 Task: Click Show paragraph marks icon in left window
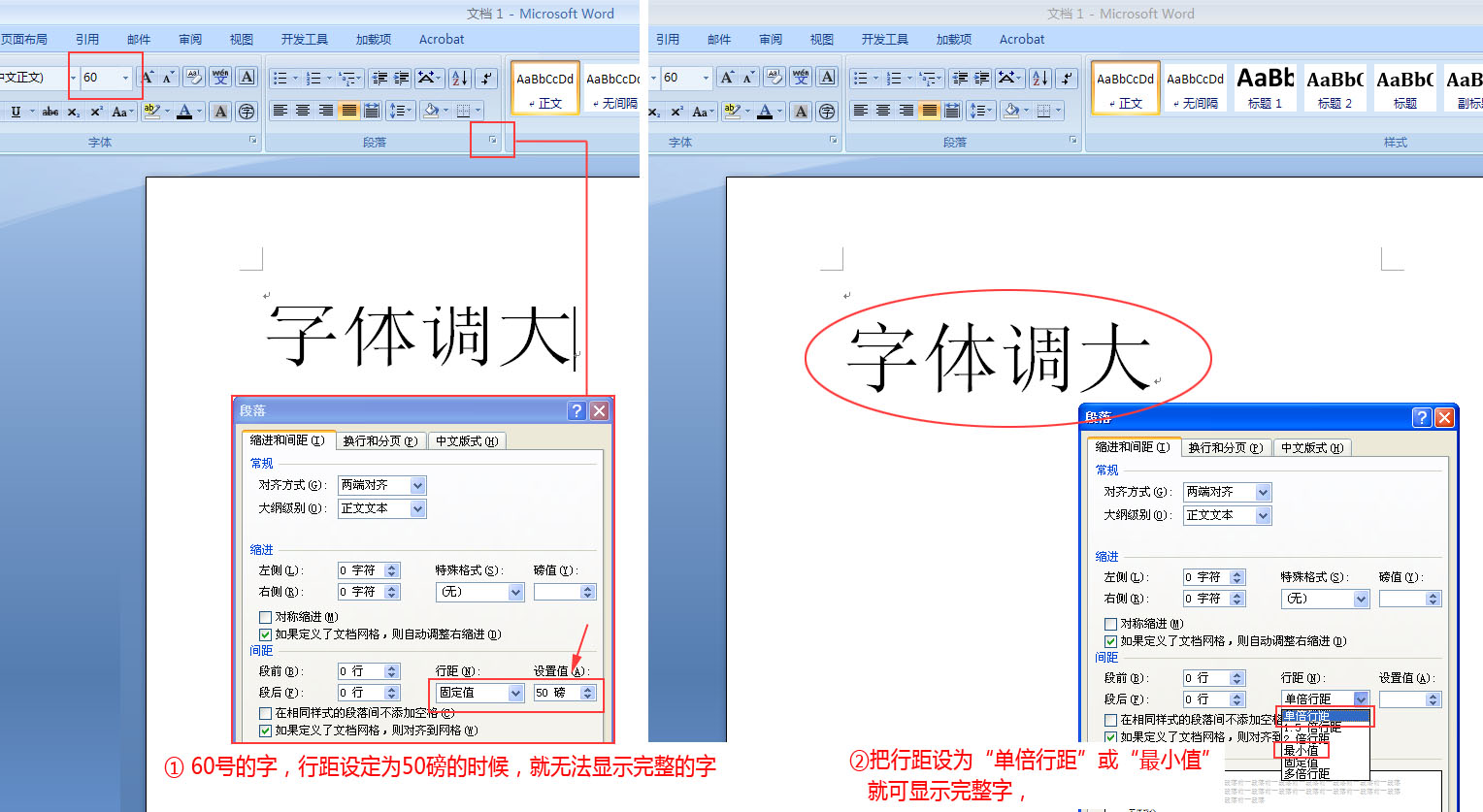486,78
